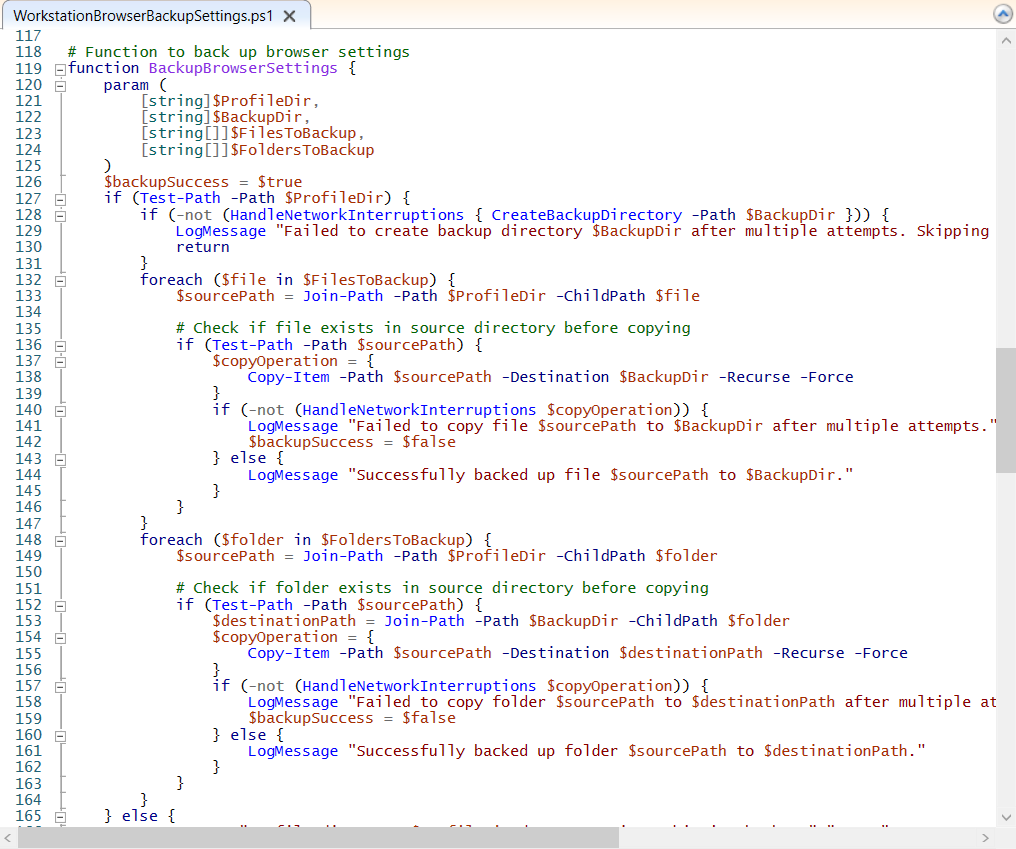The height and width of the screenshot is (849, 1016).
Task: Collapse the if block at line 127
Action: [60, 200]
